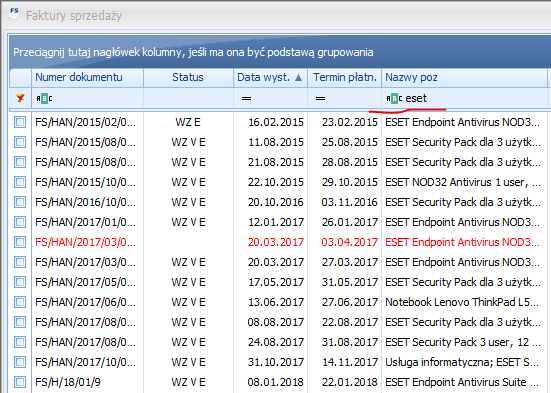Image resolution: width=551 pixels, height=393 pixels.
Task: Check the row dated 16.02.2015
Action: point(20,122)
